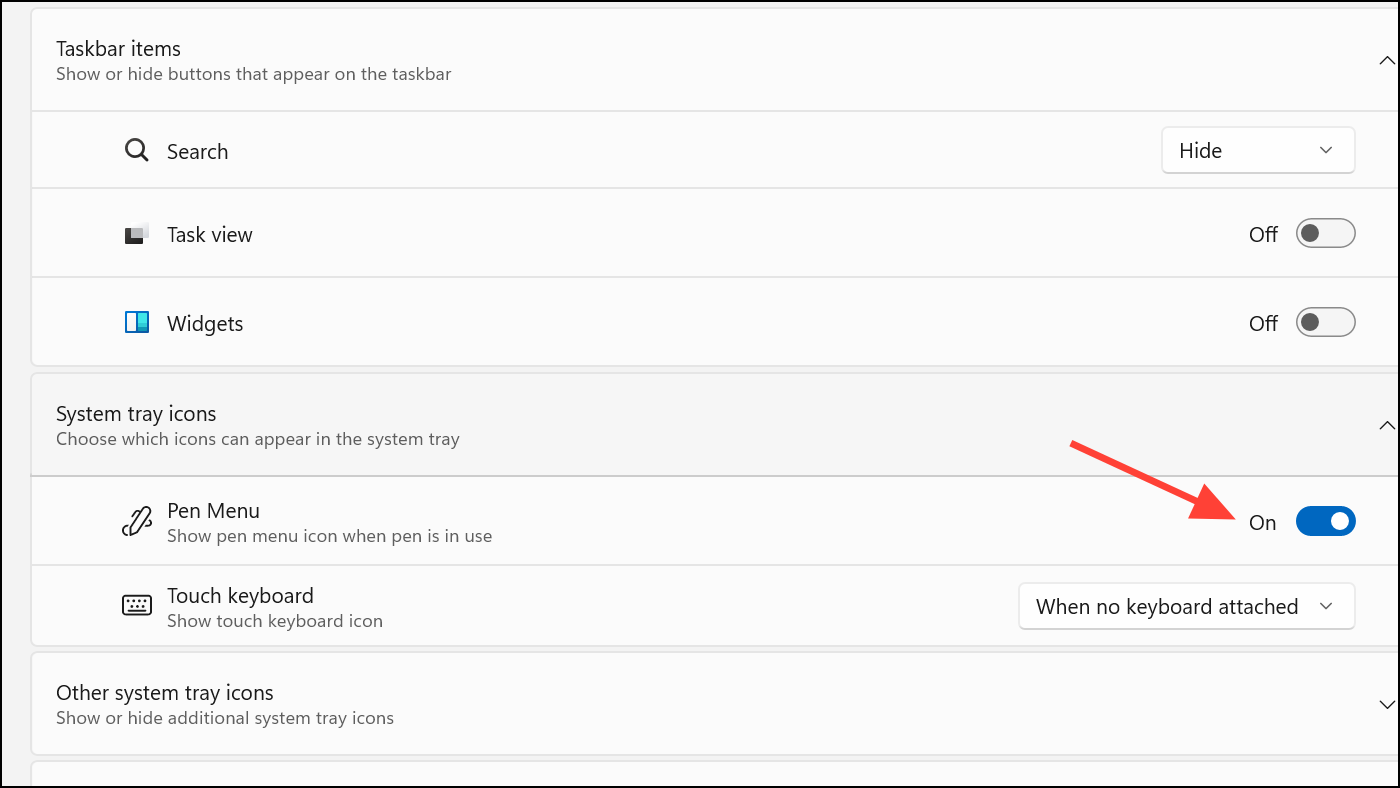Select the Taskbar items heading
Viewport: 1400px width, 788px height.
(118, 48)
